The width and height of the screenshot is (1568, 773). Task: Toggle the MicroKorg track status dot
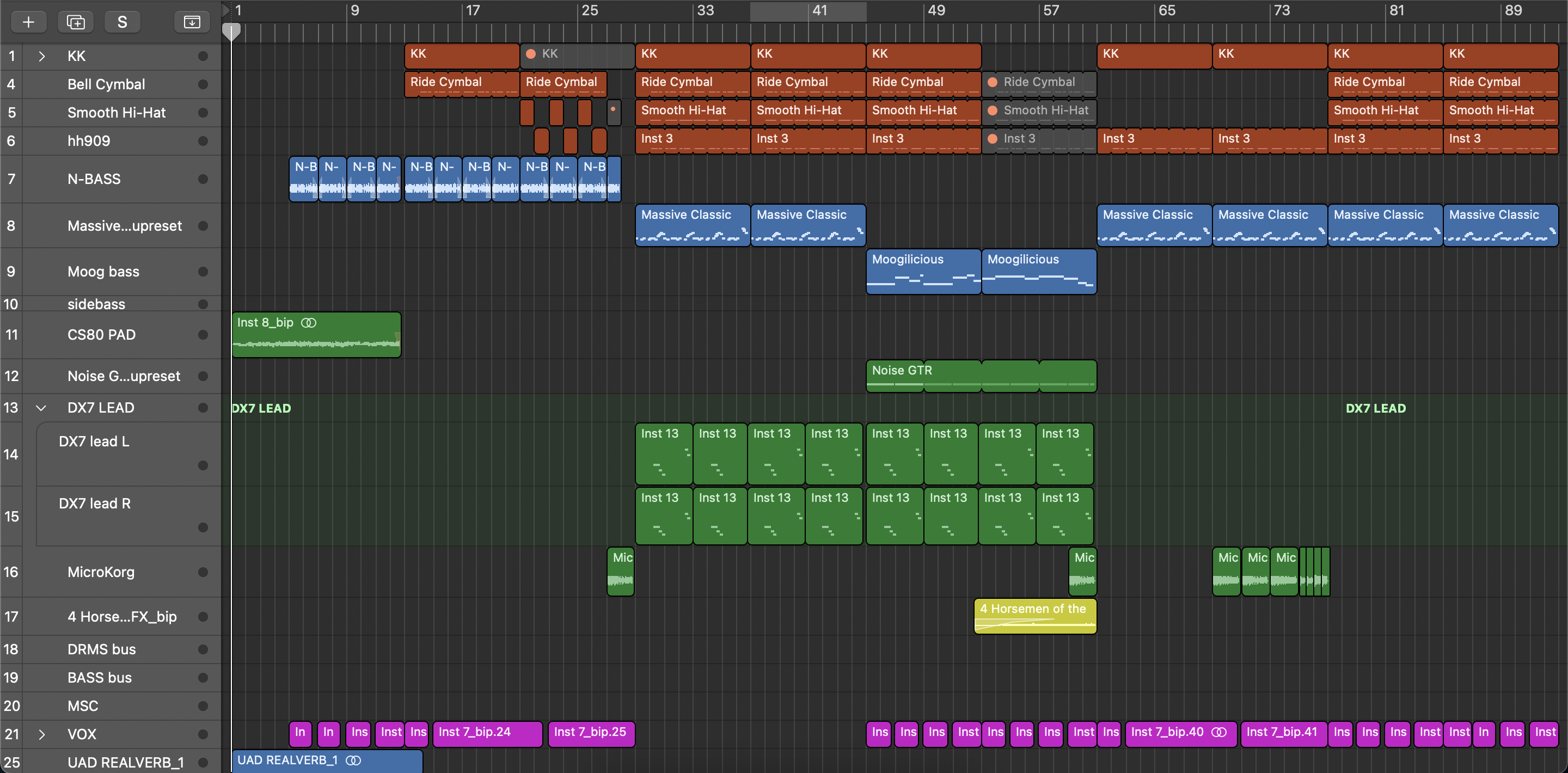click(203, 572)
